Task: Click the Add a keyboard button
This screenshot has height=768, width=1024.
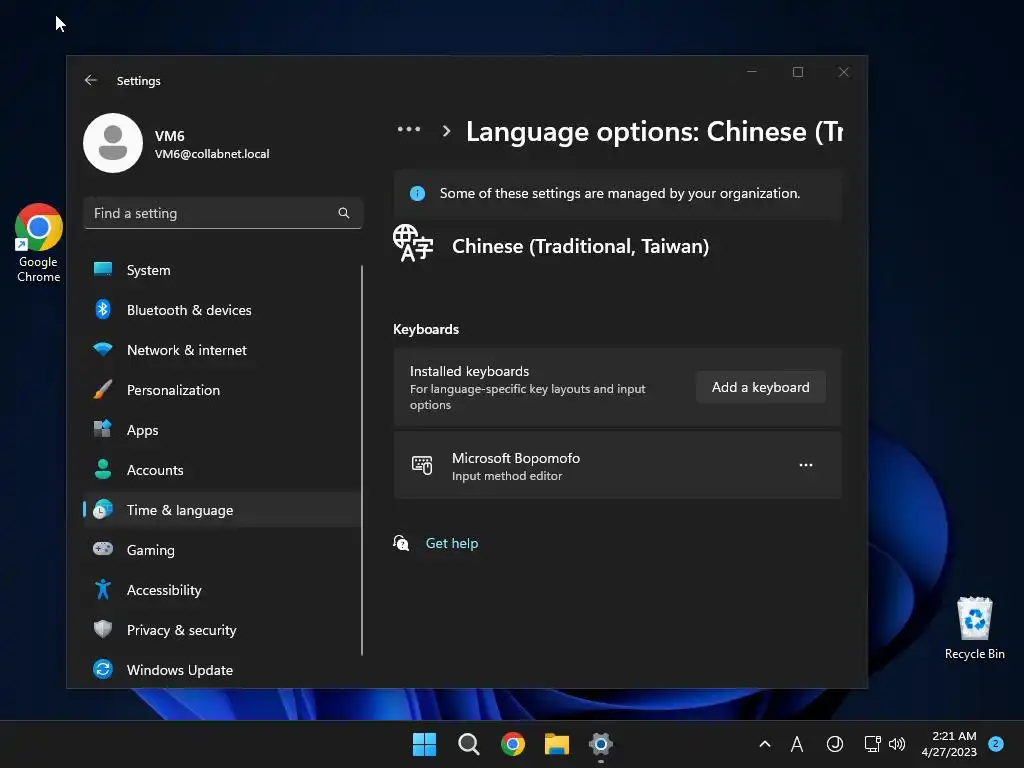Action: tap(760, 387)
